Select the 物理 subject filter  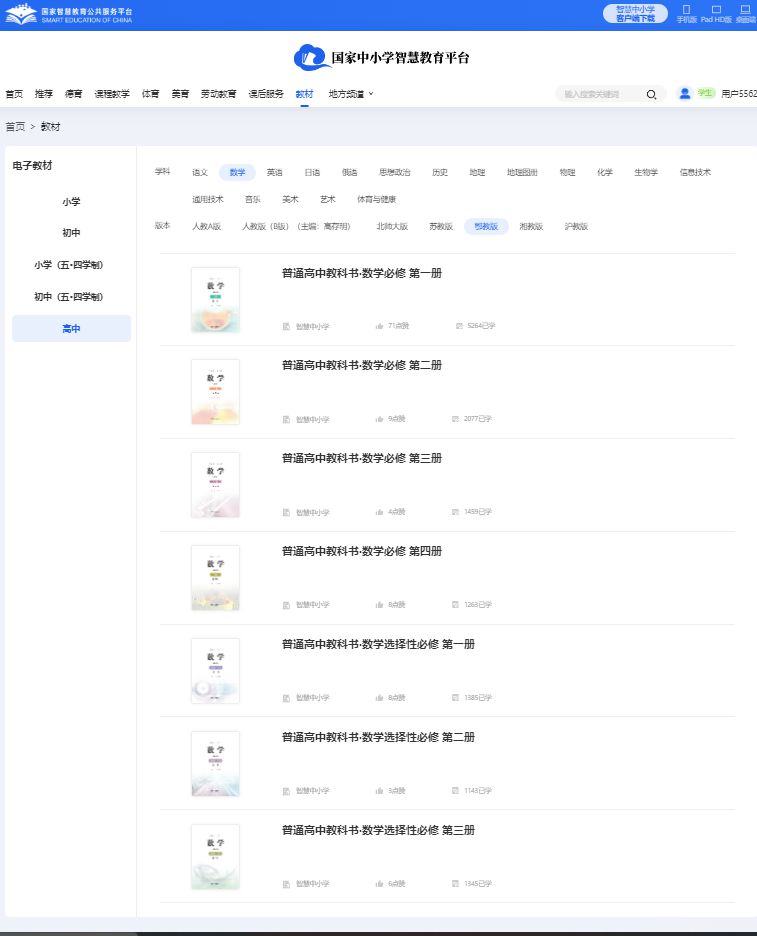567,172
